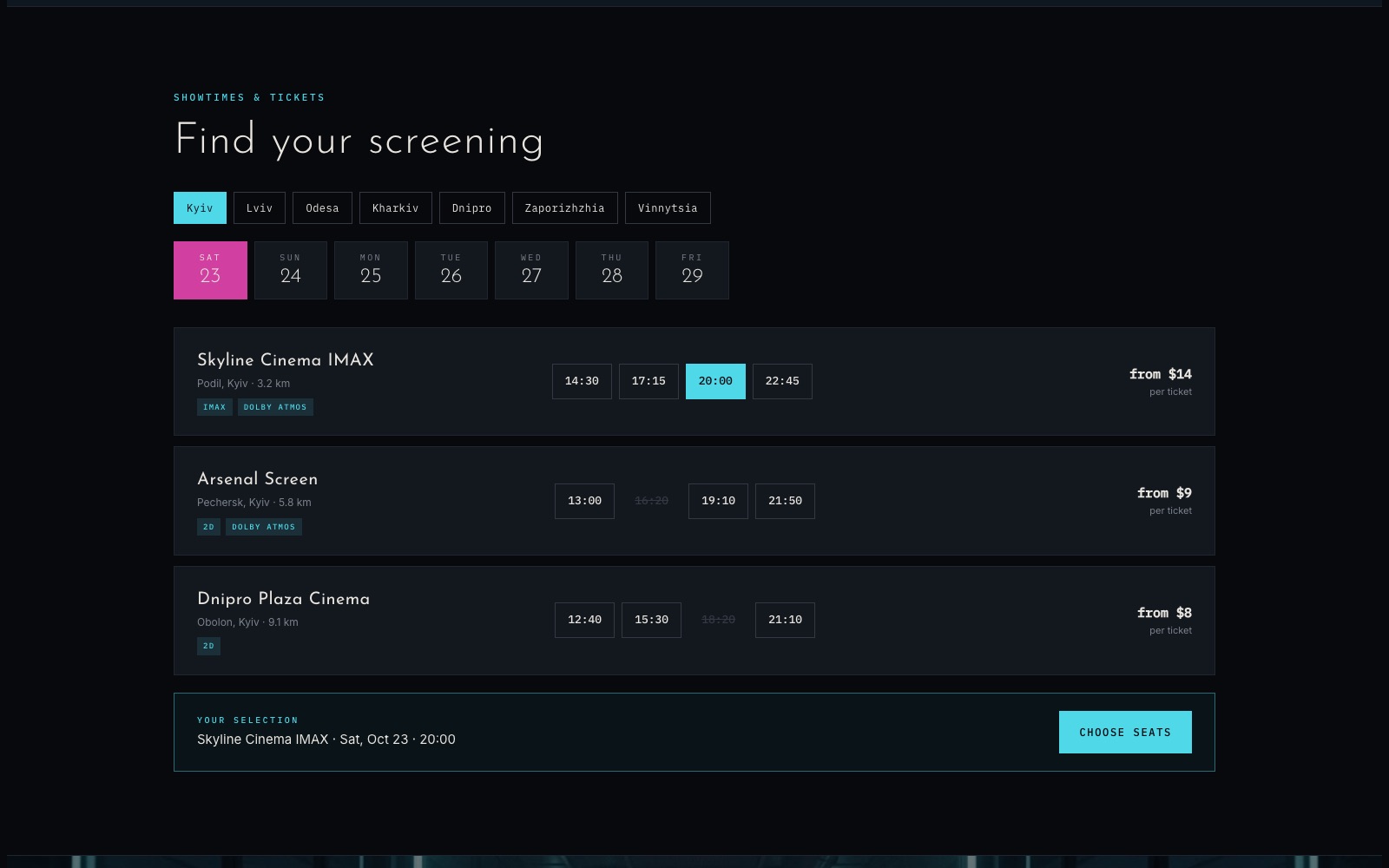Switch city to Lviv

point(260,208)
